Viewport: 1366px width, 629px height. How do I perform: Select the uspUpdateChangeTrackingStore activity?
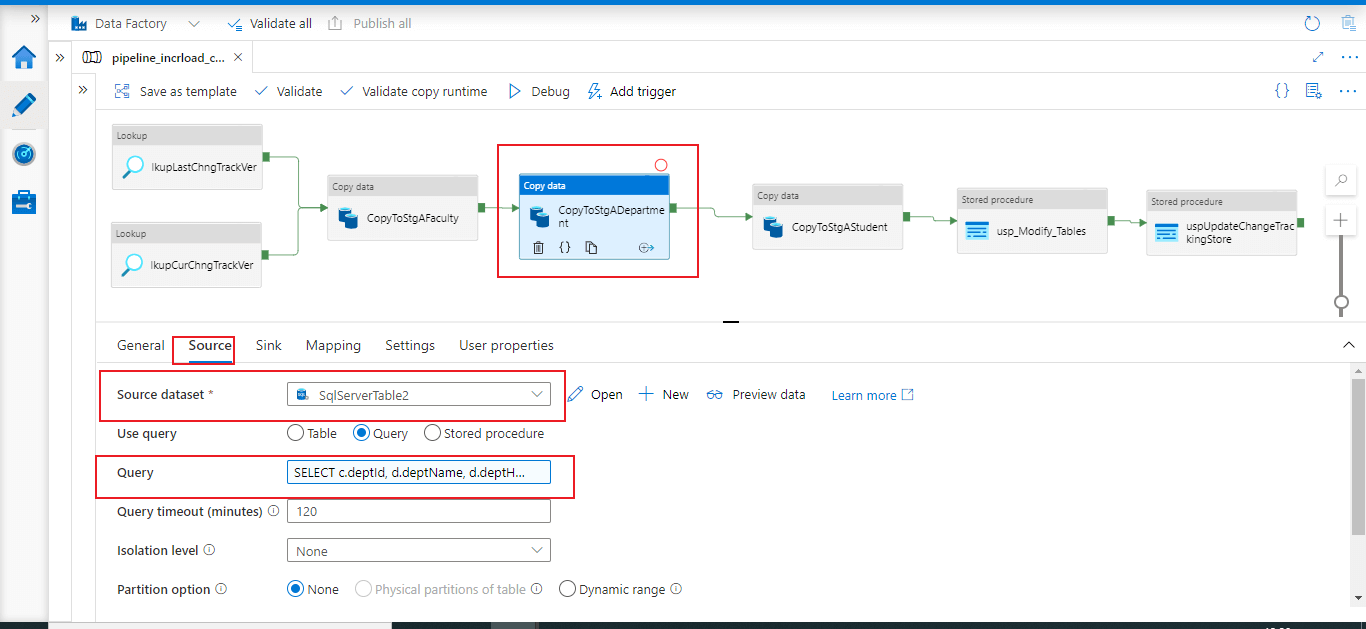(1222, 223)
